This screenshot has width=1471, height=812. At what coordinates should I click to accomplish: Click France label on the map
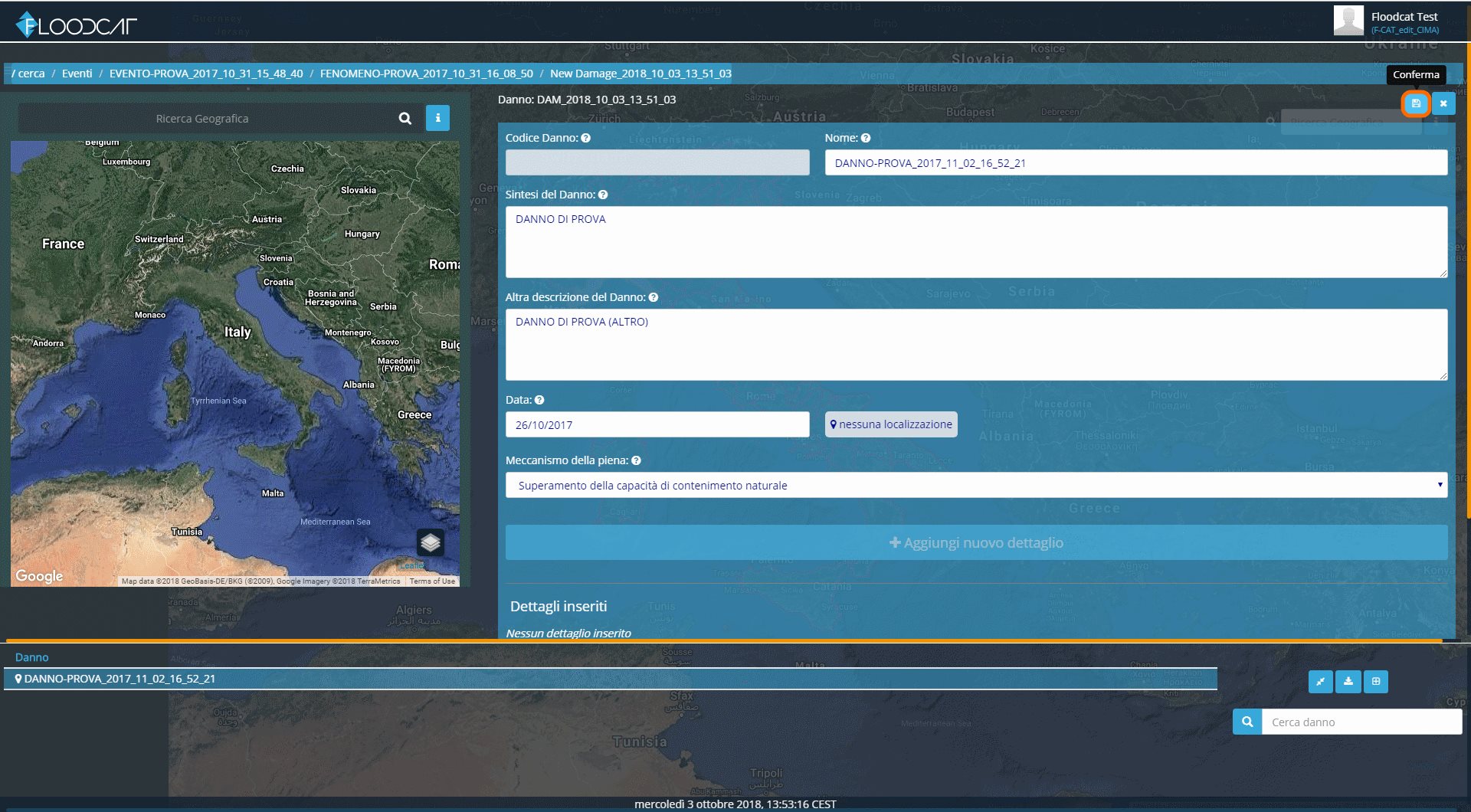(x=63, y=244)
